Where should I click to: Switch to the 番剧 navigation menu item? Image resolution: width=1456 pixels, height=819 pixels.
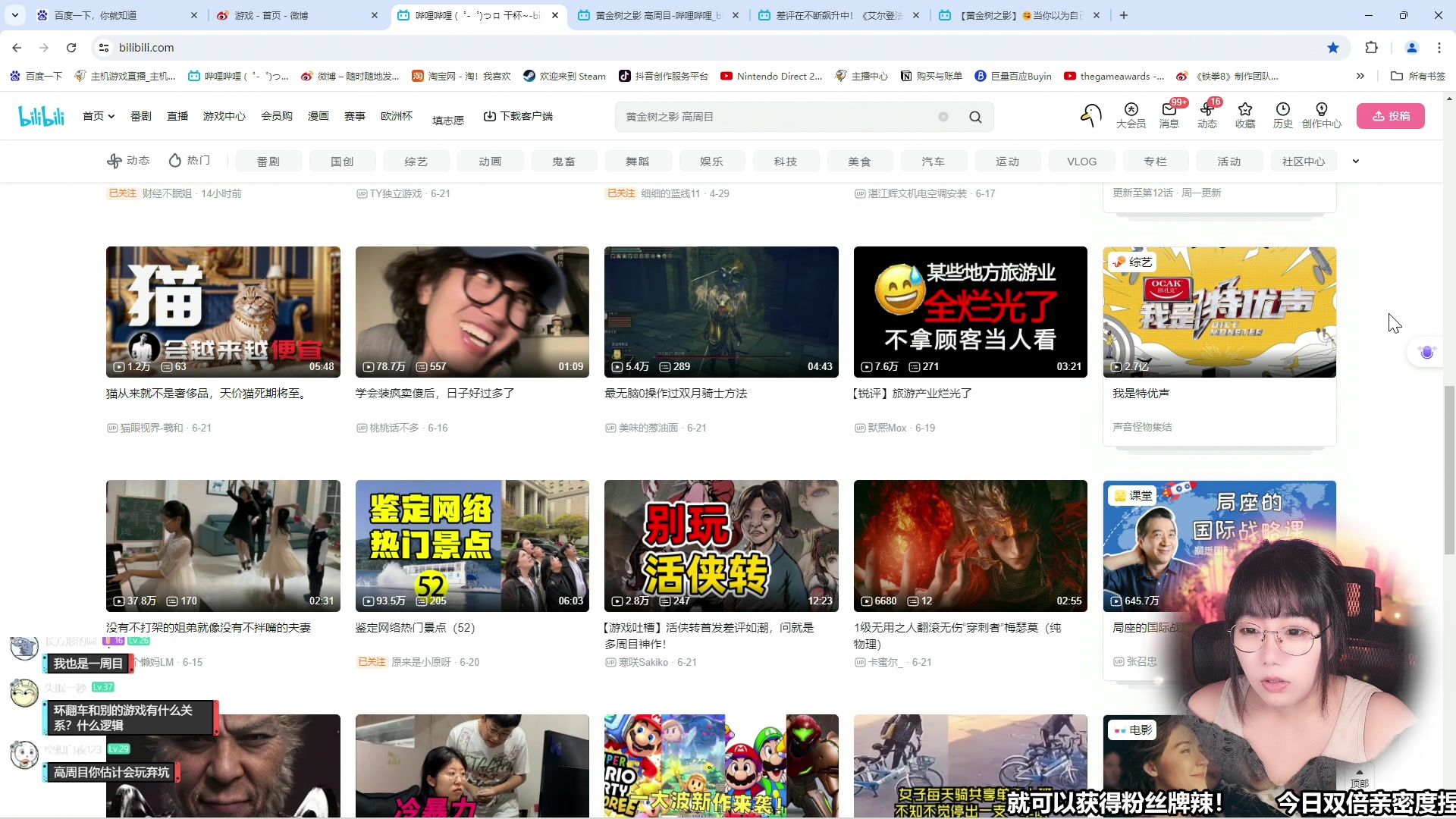(141, 116)
